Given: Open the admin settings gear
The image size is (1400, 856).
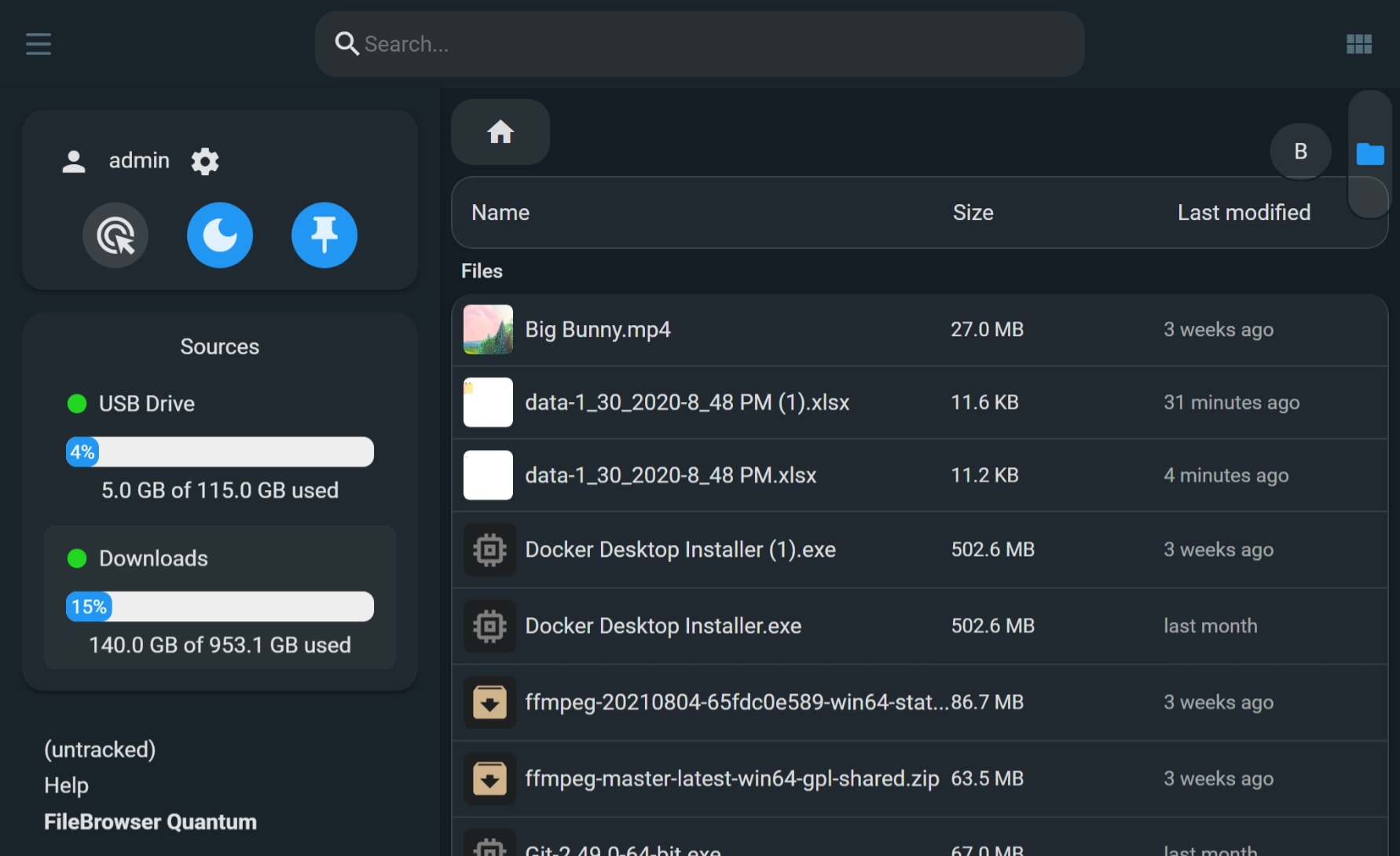Looking at the screenshot, I should 204,160.
